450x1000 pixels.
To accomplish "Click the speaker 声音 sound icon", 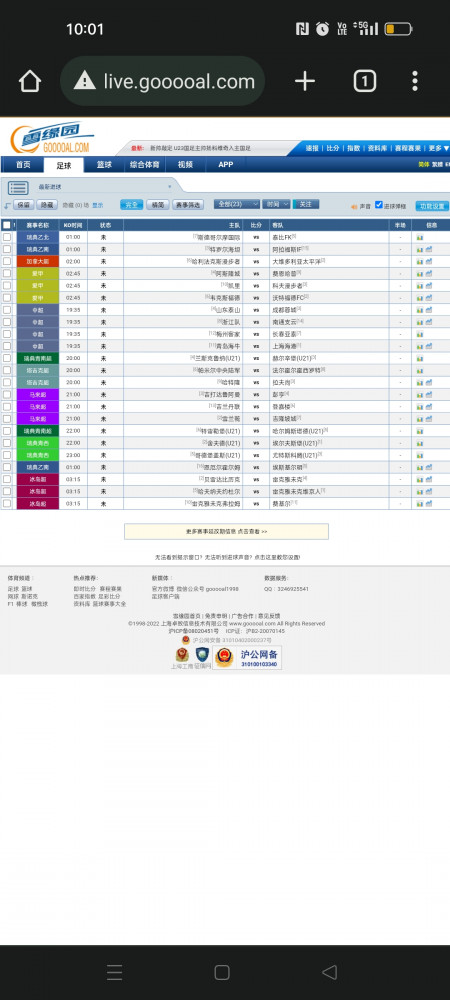I will (353, 207).
